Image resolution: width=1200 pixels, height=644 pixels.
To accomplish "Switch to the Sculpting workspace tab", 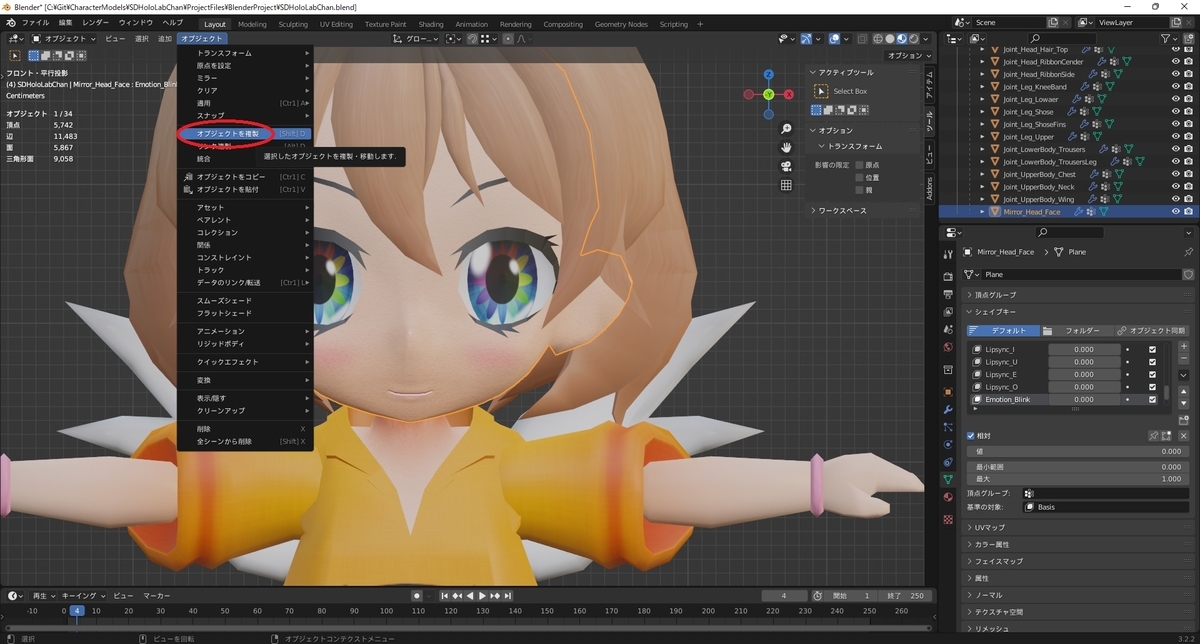I will (x=293, y=24).
